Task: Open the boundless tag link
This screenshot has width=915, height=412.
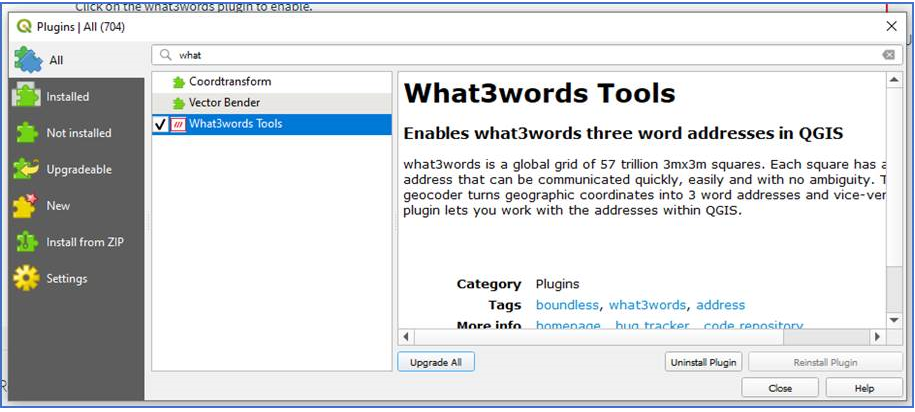Action: click(x=567, y=305)
